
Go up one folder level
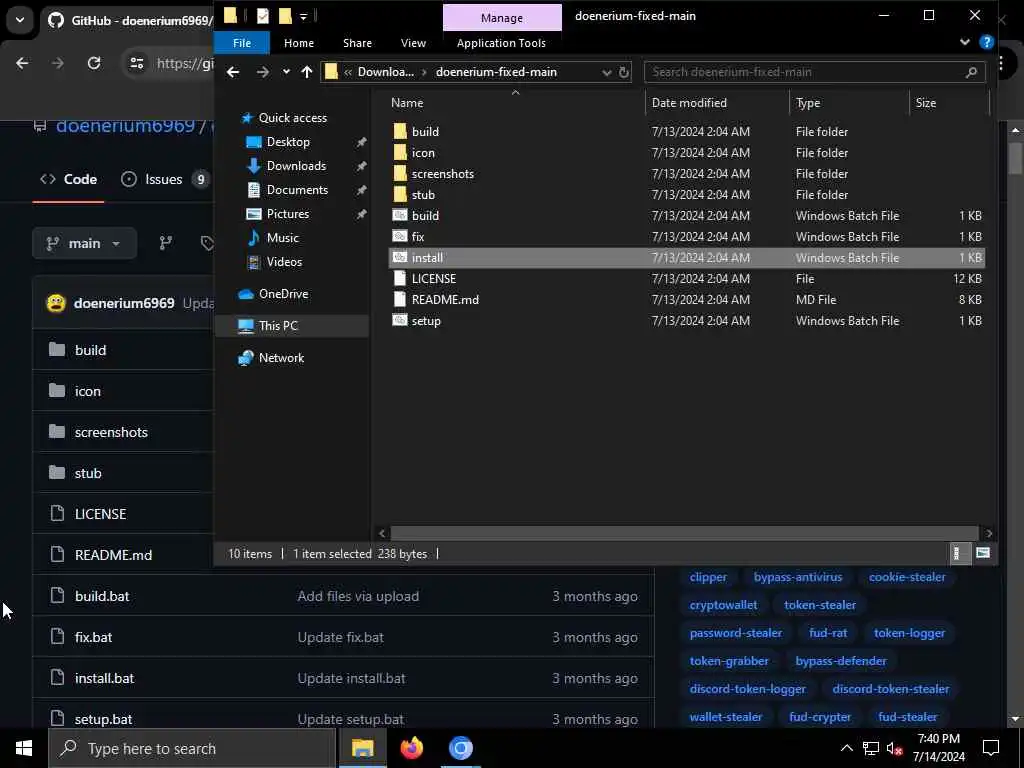tap(307, 72)
